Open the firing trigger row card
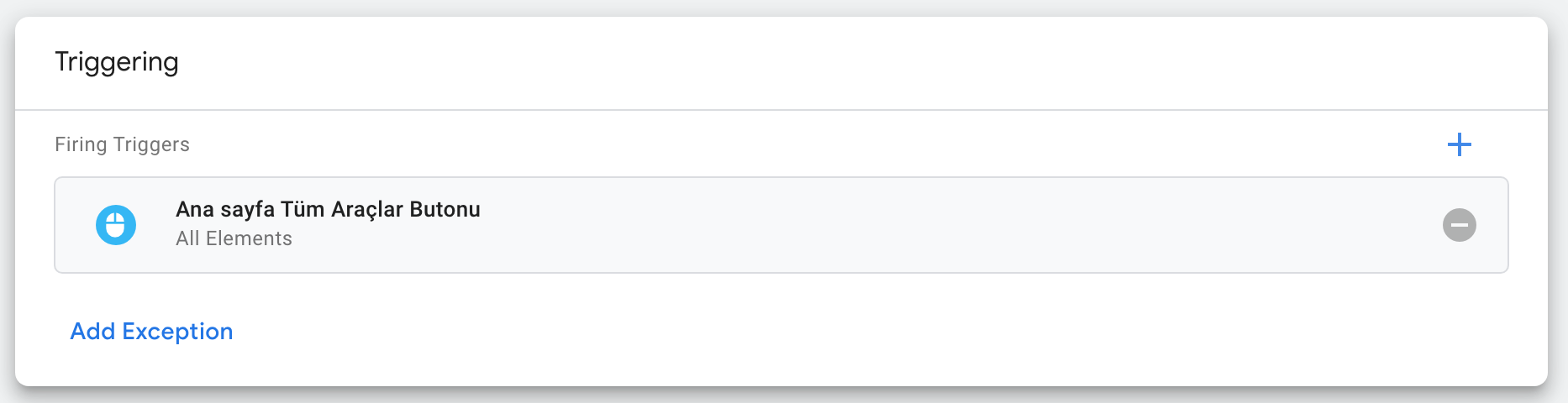1568x403 pixels. point(781,225)
